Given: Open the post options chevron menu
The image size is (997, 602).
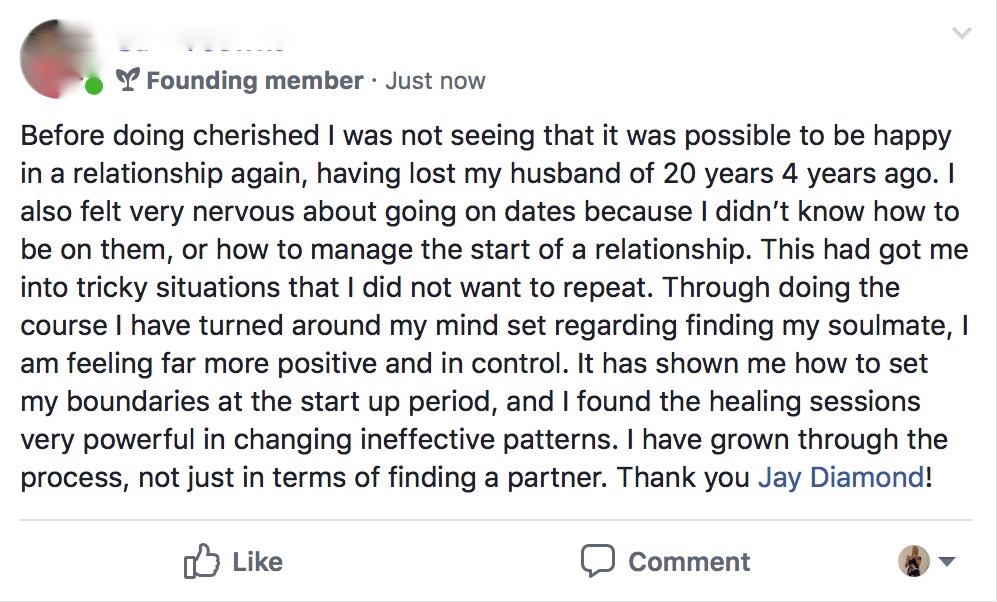Looking at the screenshot, I should pos(962,34).
